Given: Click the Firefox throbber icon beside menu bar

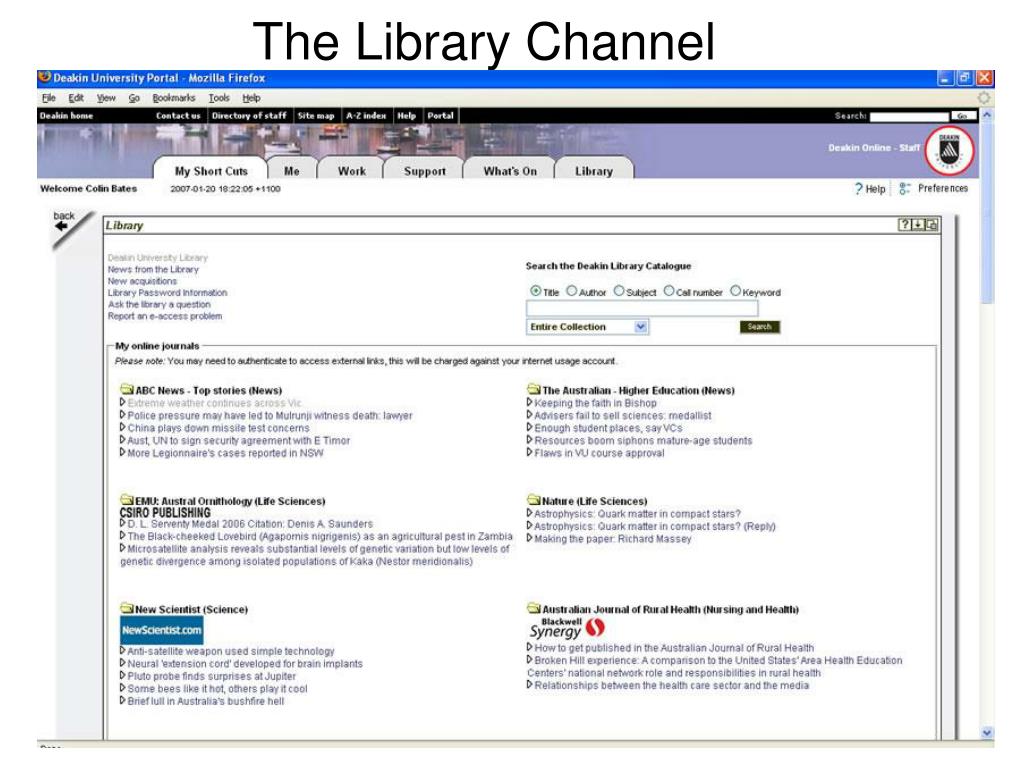Looking at the screenshot, I should point(984,98).
